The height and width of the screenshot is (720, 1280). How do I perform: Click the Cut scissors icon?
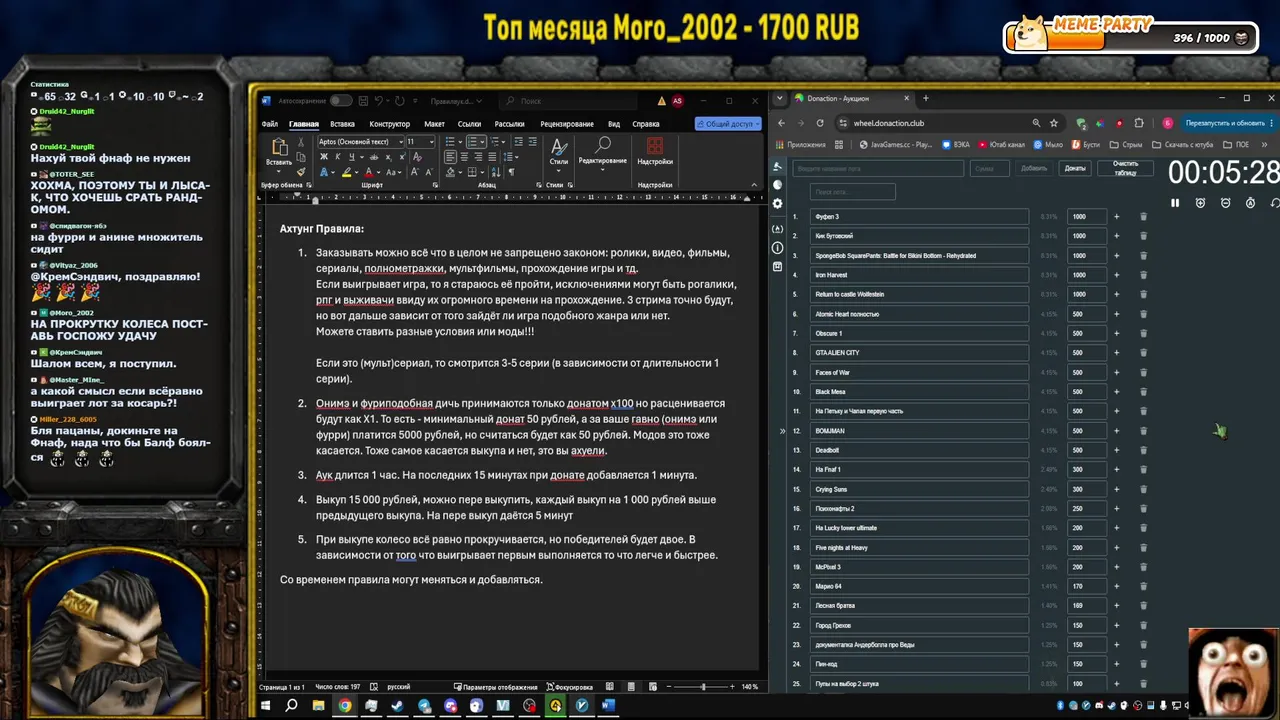(x=301, y=142)
